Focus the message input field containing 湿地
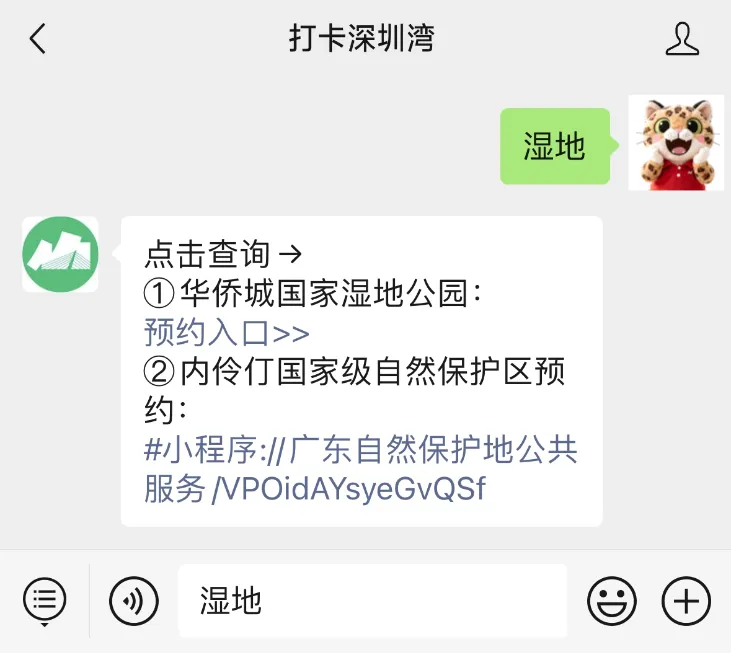731x653 pixels. click(x=372, y=600)
